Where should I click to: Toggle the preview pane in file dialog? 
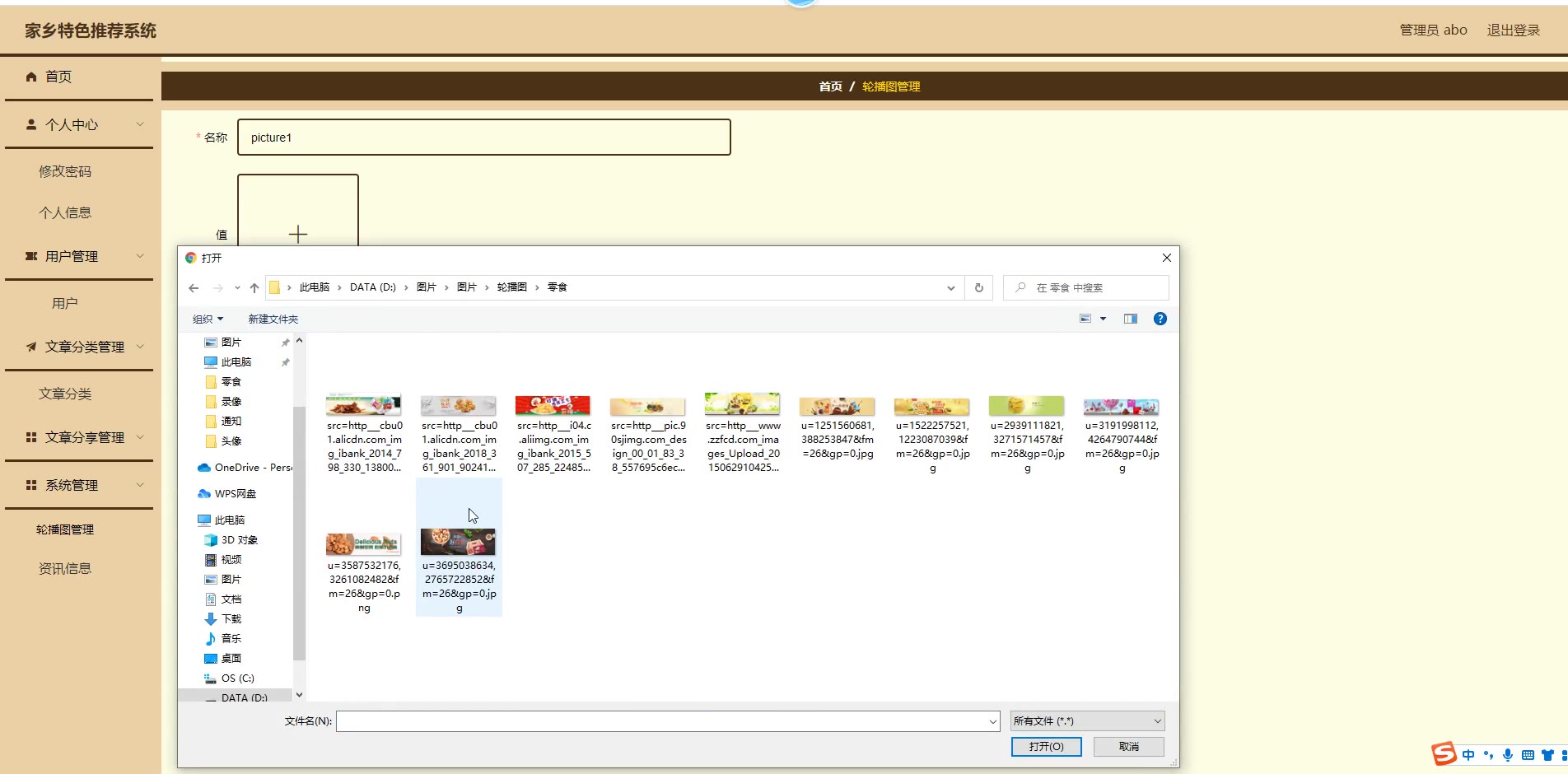click(x=1131, y=319)
